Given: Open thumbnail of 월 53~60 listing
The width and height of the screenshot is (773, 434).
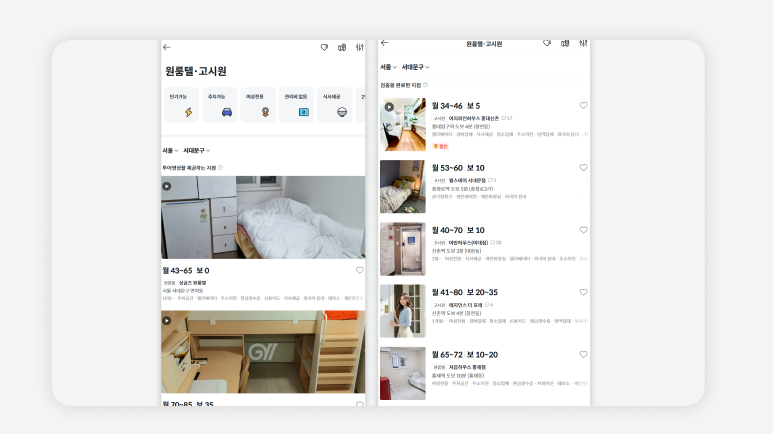Looking at the screenshot, I should [403, 186].
